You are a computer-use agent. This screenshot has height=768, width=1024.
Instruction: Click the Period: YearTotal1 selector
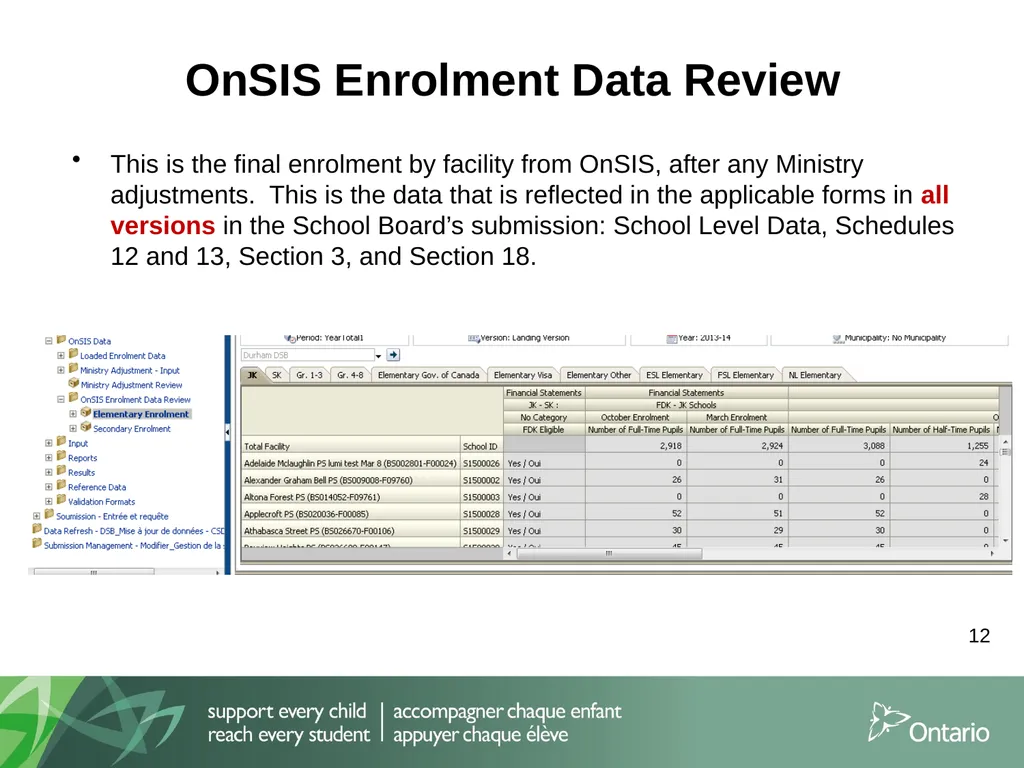pyautogui.click(x=325, y=338)
